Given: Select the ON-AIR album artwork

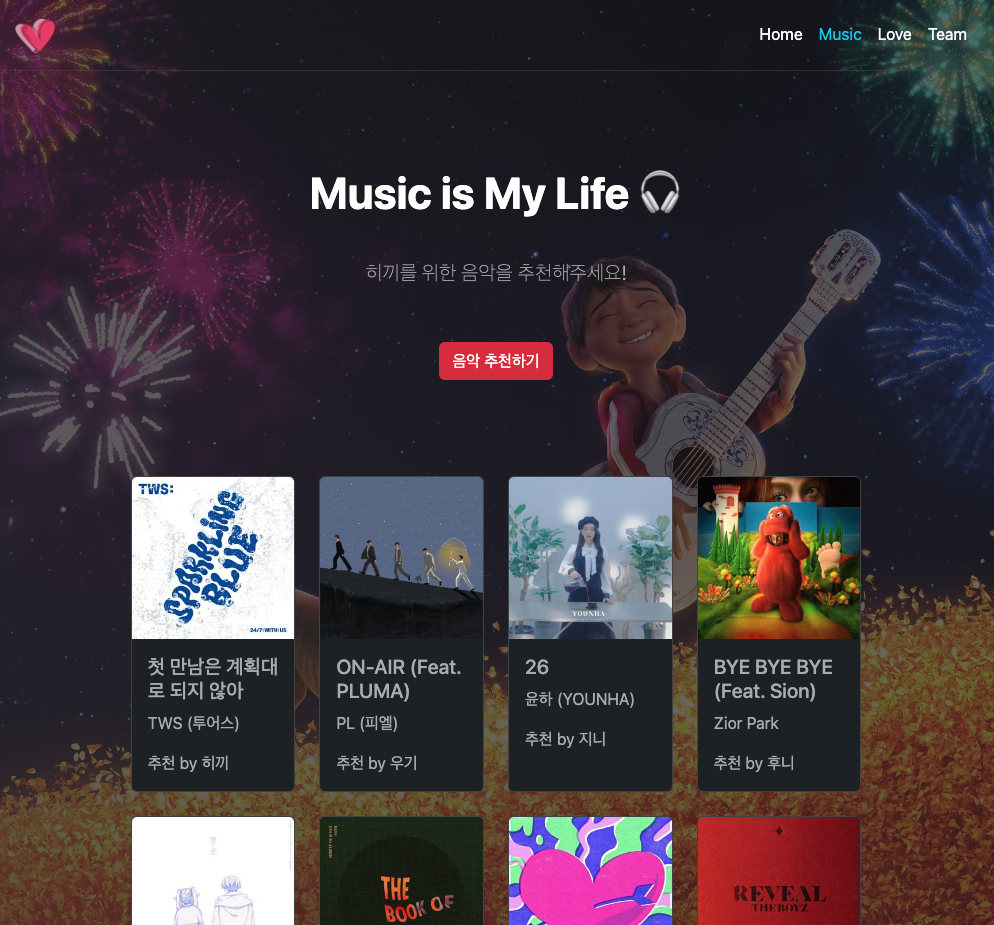Looking at the screenshot, I should click(401, 558).
